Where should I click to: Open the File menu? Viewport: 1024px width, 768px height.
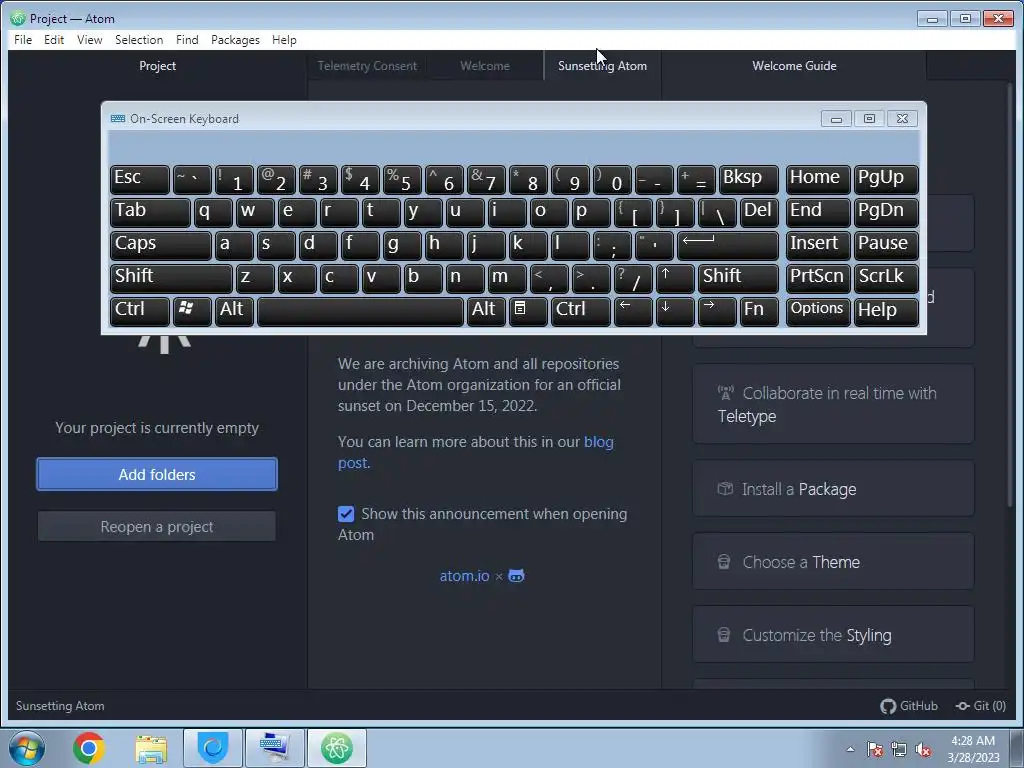(23, 40)
